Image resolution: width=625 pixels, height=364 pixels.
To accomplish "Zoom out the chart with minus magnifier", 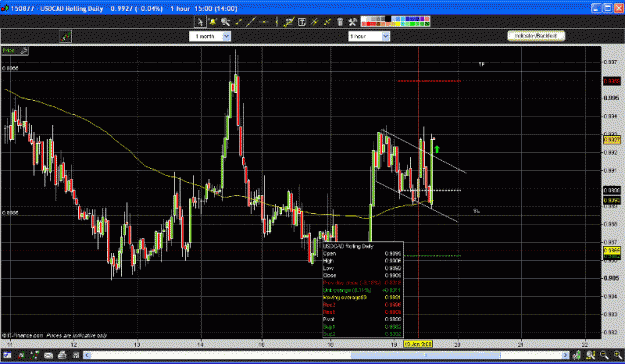I will coord(604,355).
